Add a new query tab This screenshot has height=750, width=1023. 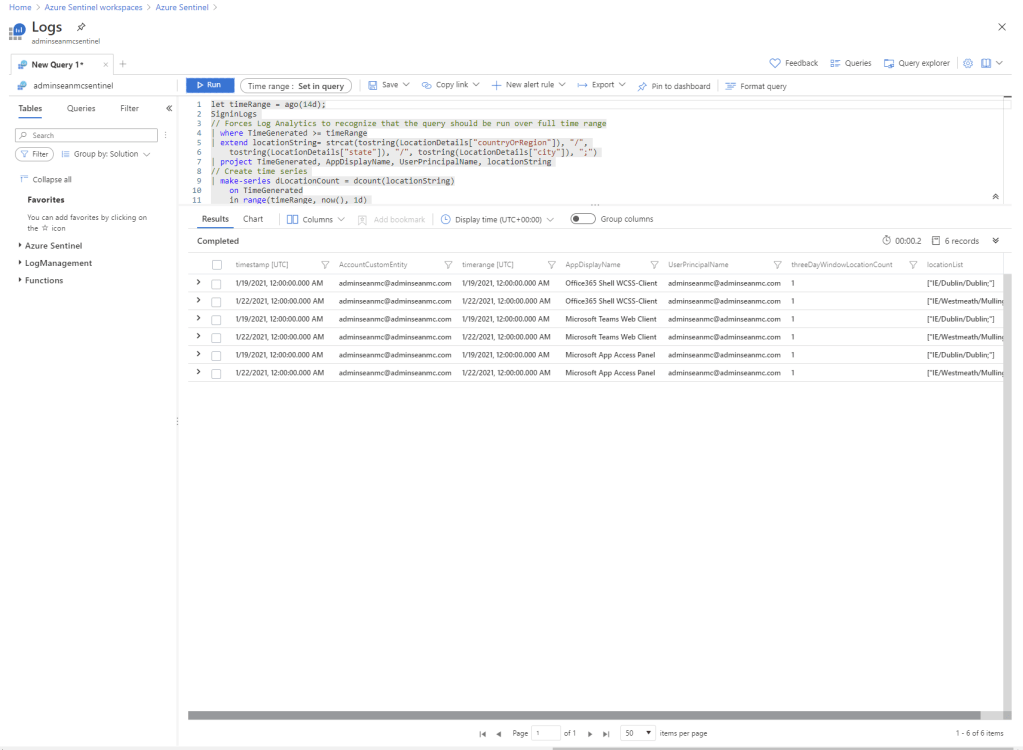(x=123, y=64)
